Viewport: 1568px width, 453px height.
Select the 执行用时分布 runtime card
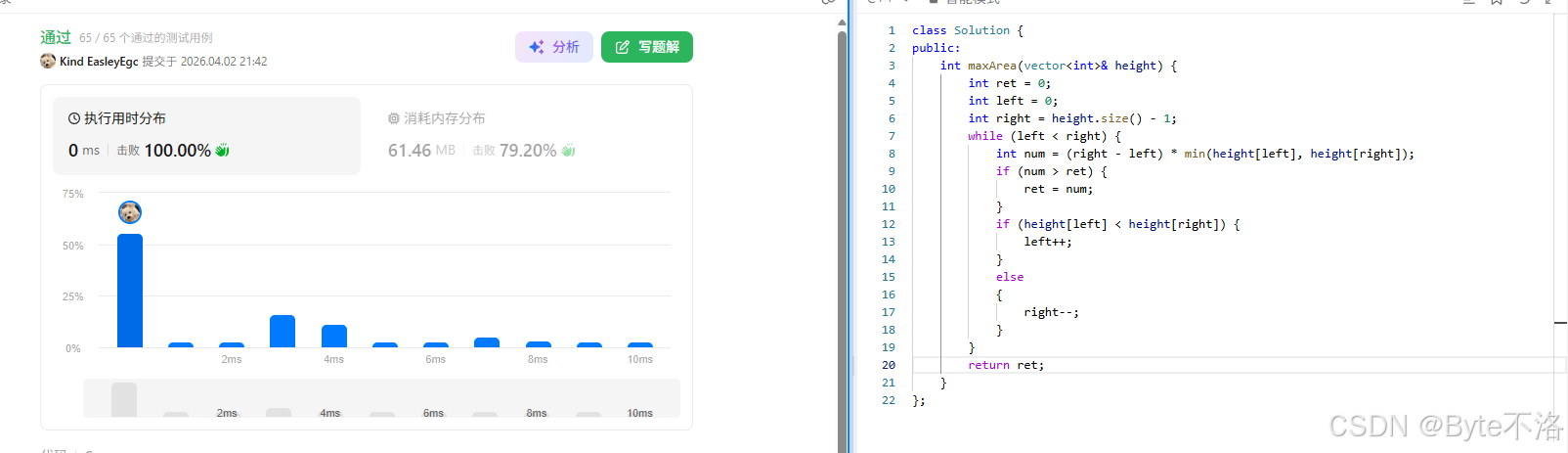[206, 136]
